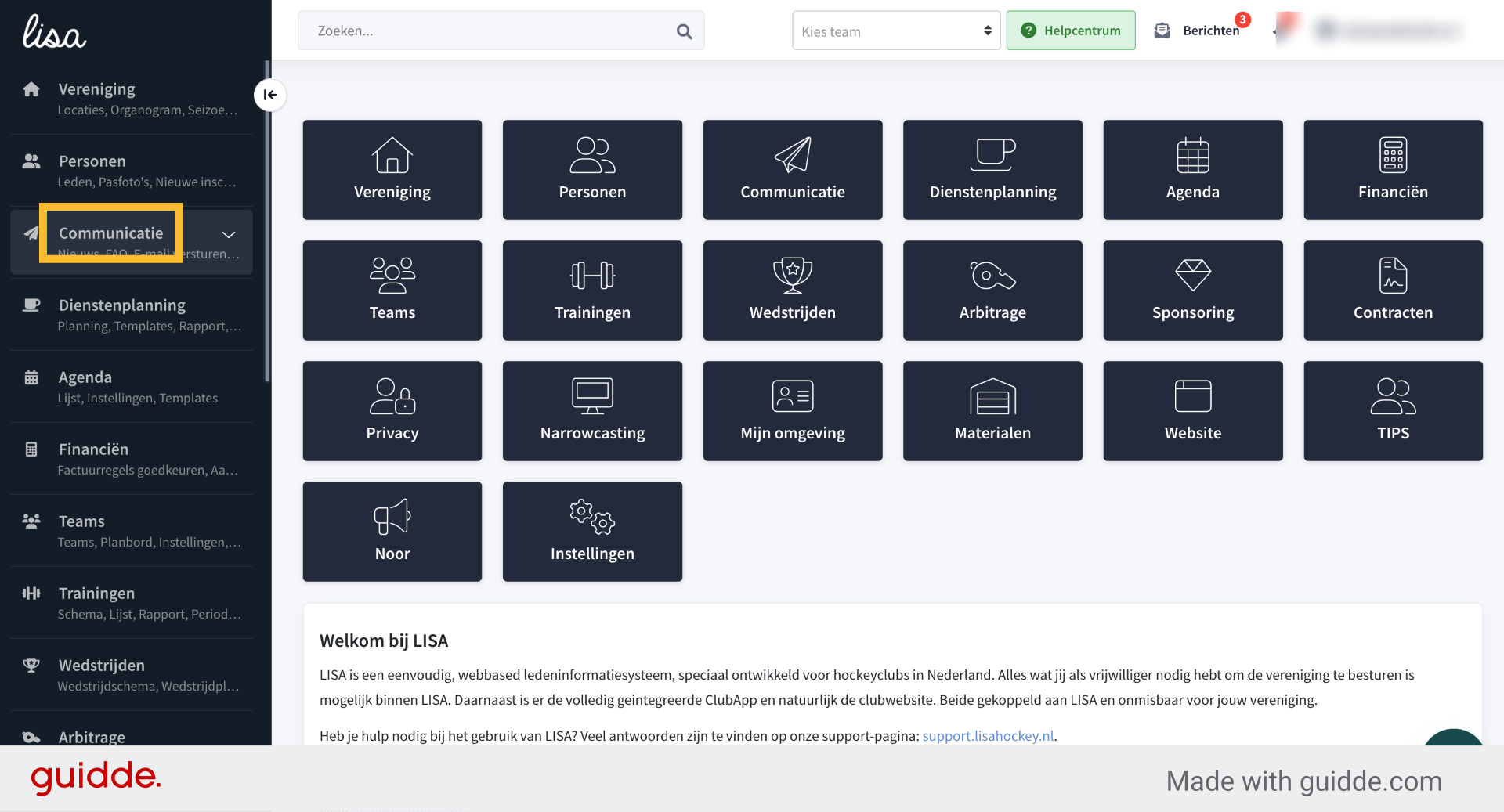The width and height of the screenshot is (1504, 812).
Task: Open the Financiën calculator tile
Action: pyautogui.click(x=1393, y=170)
